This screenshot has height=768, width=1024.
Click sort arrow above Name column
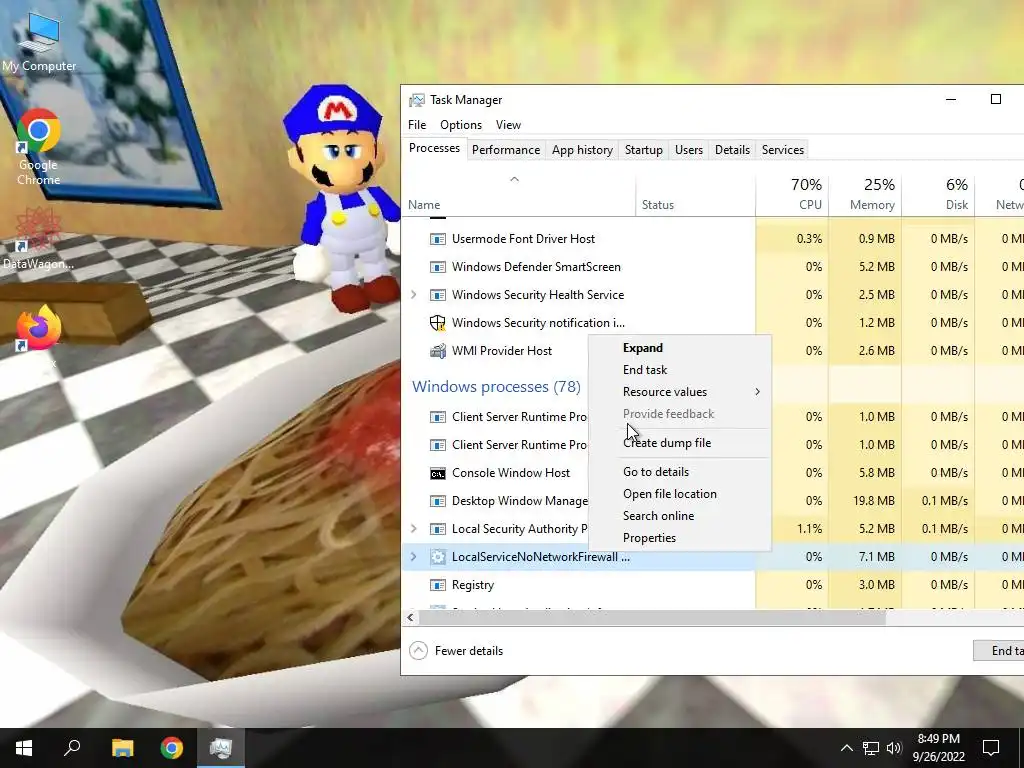(x=515, y=179)
